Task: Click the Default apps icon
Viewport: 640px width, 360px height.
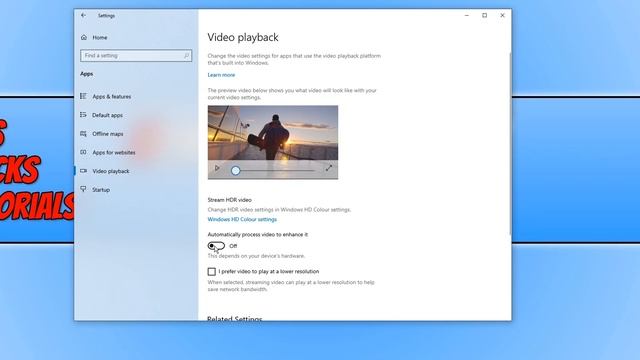Action: pyautogui.click(x=83, y=115)
